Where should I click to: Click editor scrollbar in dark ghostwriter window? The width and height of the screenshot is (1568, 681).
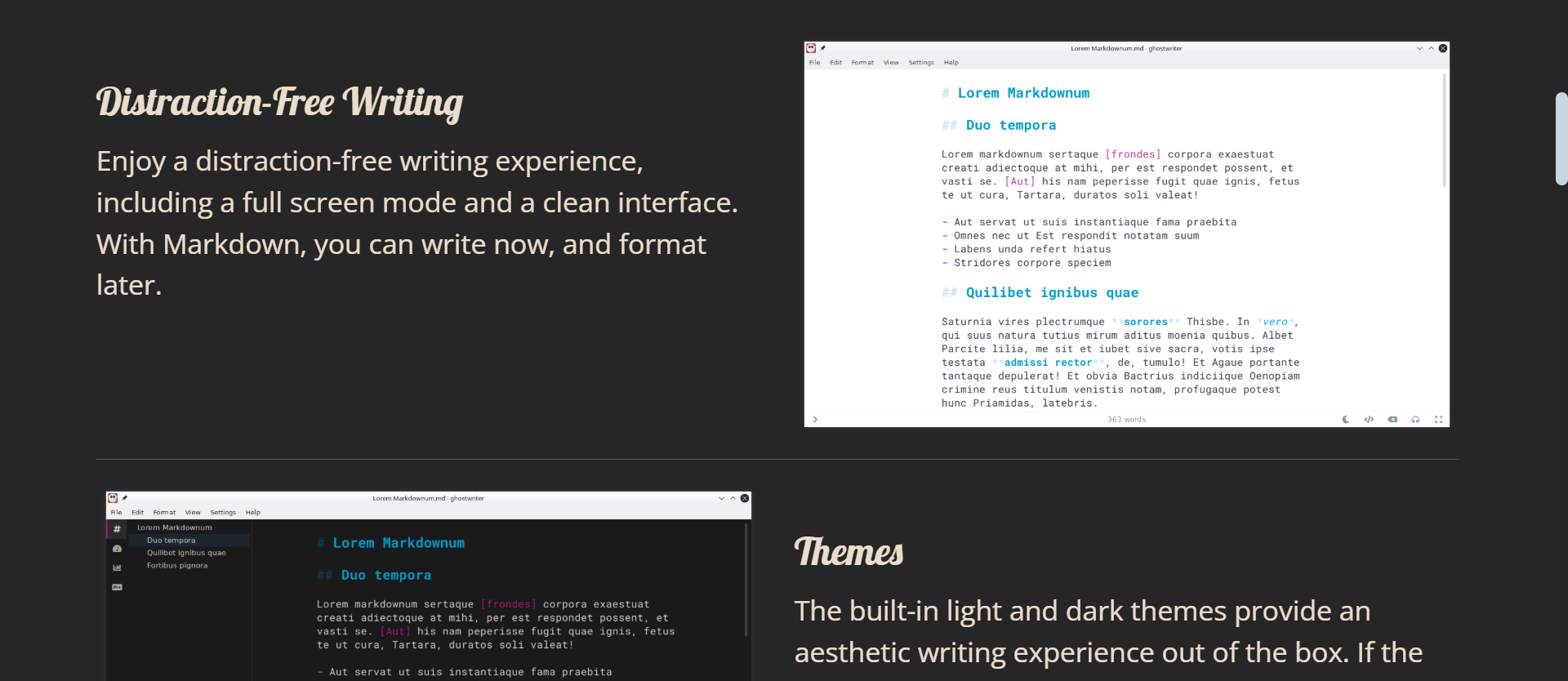pyautogui.click(x=746, y=581)
